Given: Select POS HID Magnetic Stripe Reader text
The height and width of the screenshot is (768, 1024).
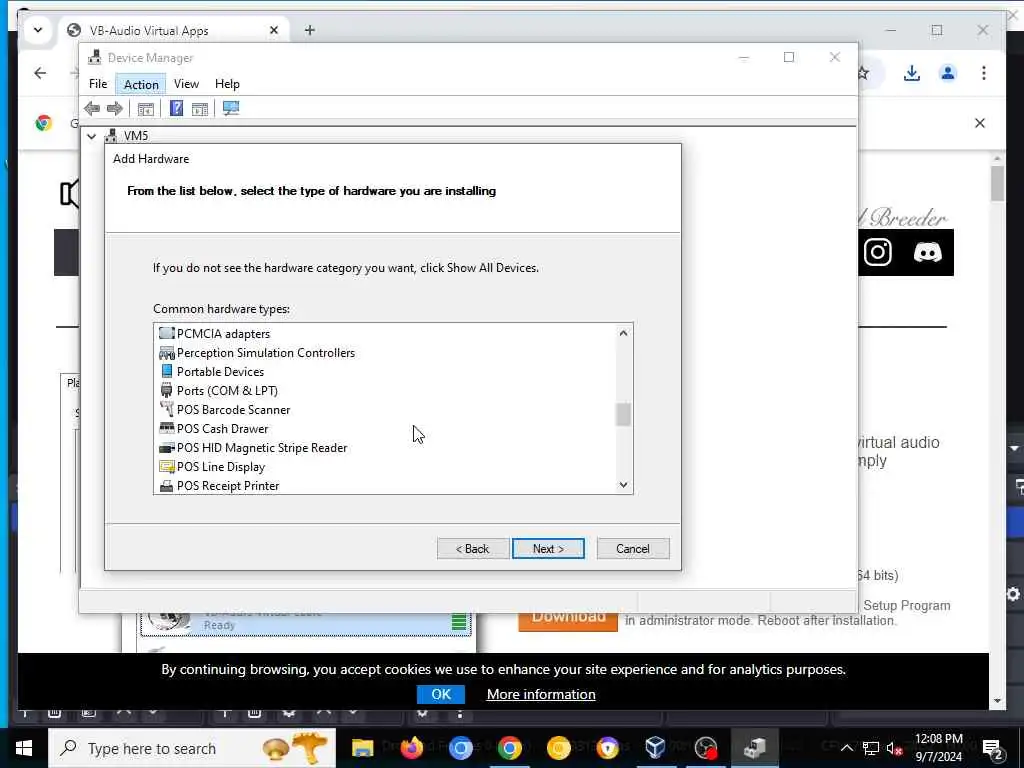Looking at the screenshot, I should tap(262, 448).
